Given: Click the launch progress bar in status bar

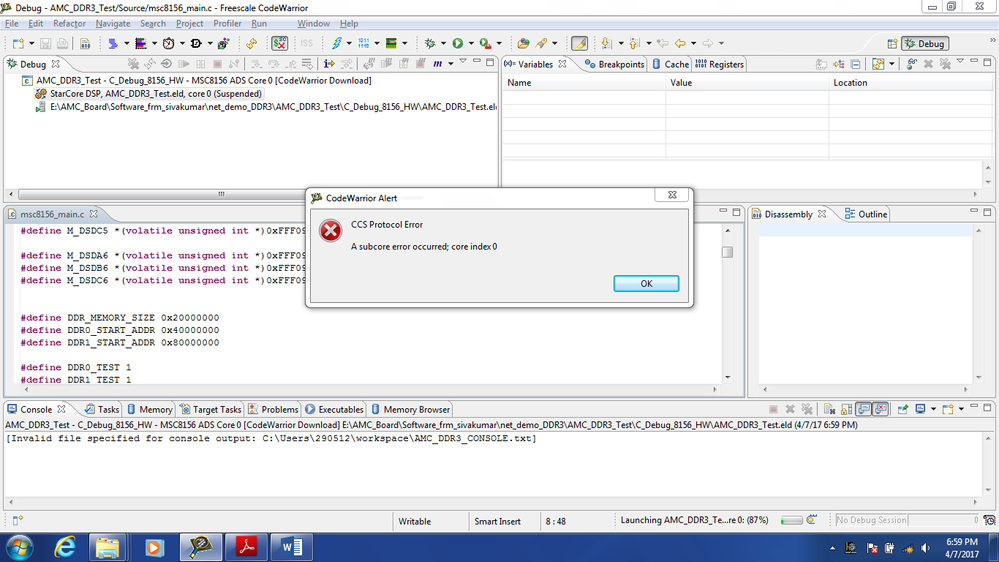Looking at the screenshot, I should (791, 521).
